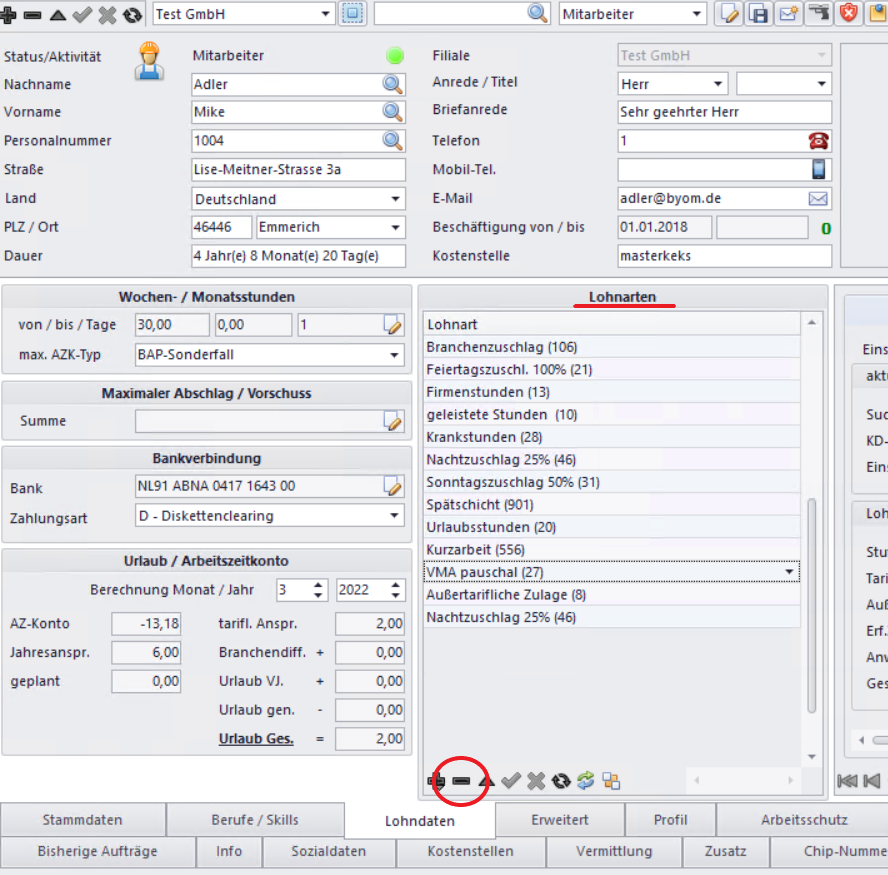Expand the Zahlungsart dropdown
The height and width of the screenshot is (875, 888).
pyautogui.click(x=396, y=517)
